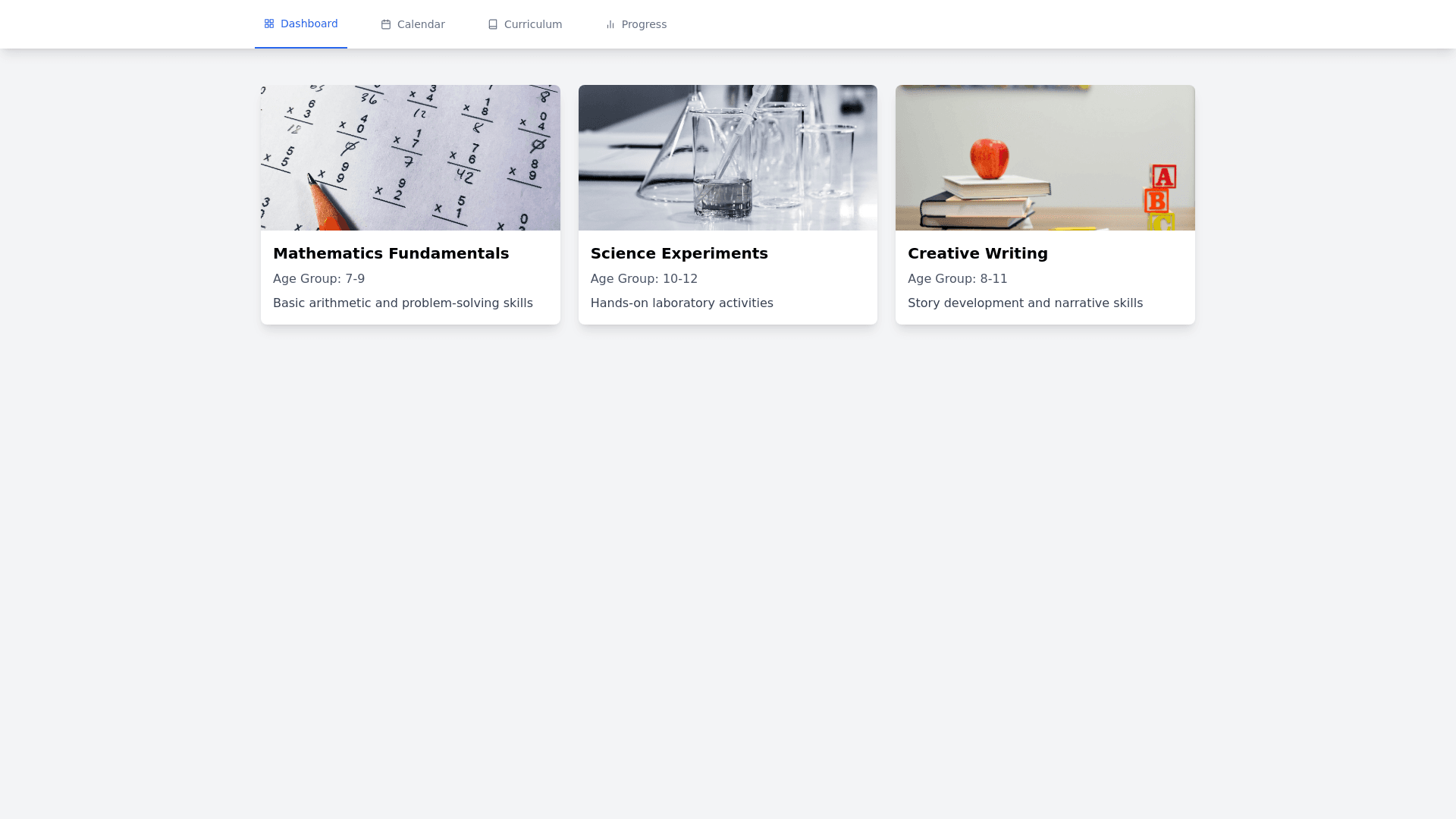Image resolution: width=1456 pixels, height=819 pixels.
Task: Click the Dashboard grid icon
Action: [269, 24]
